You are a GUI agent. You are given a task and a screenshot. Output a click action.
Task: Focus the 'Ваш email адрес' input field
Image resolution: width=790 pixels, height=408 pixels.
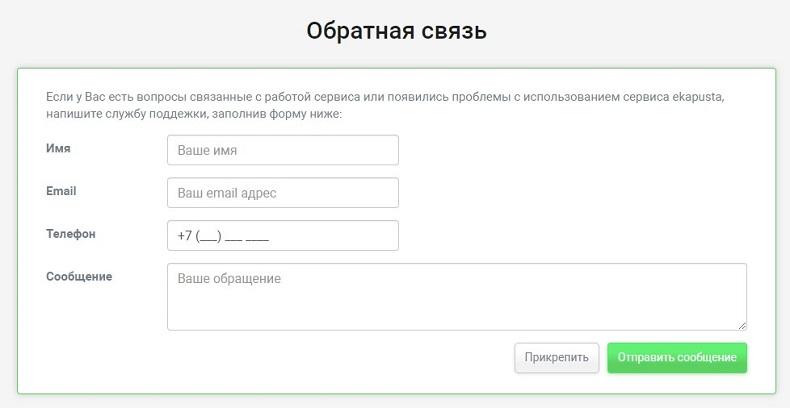coord(282,193)
